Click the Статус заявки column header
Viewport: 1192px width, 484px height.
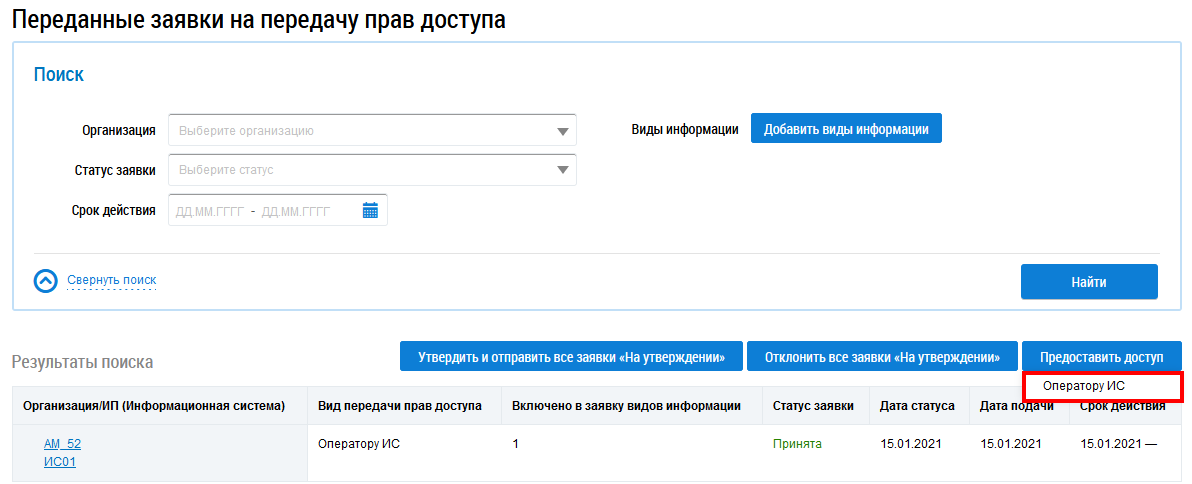point(813,406)
